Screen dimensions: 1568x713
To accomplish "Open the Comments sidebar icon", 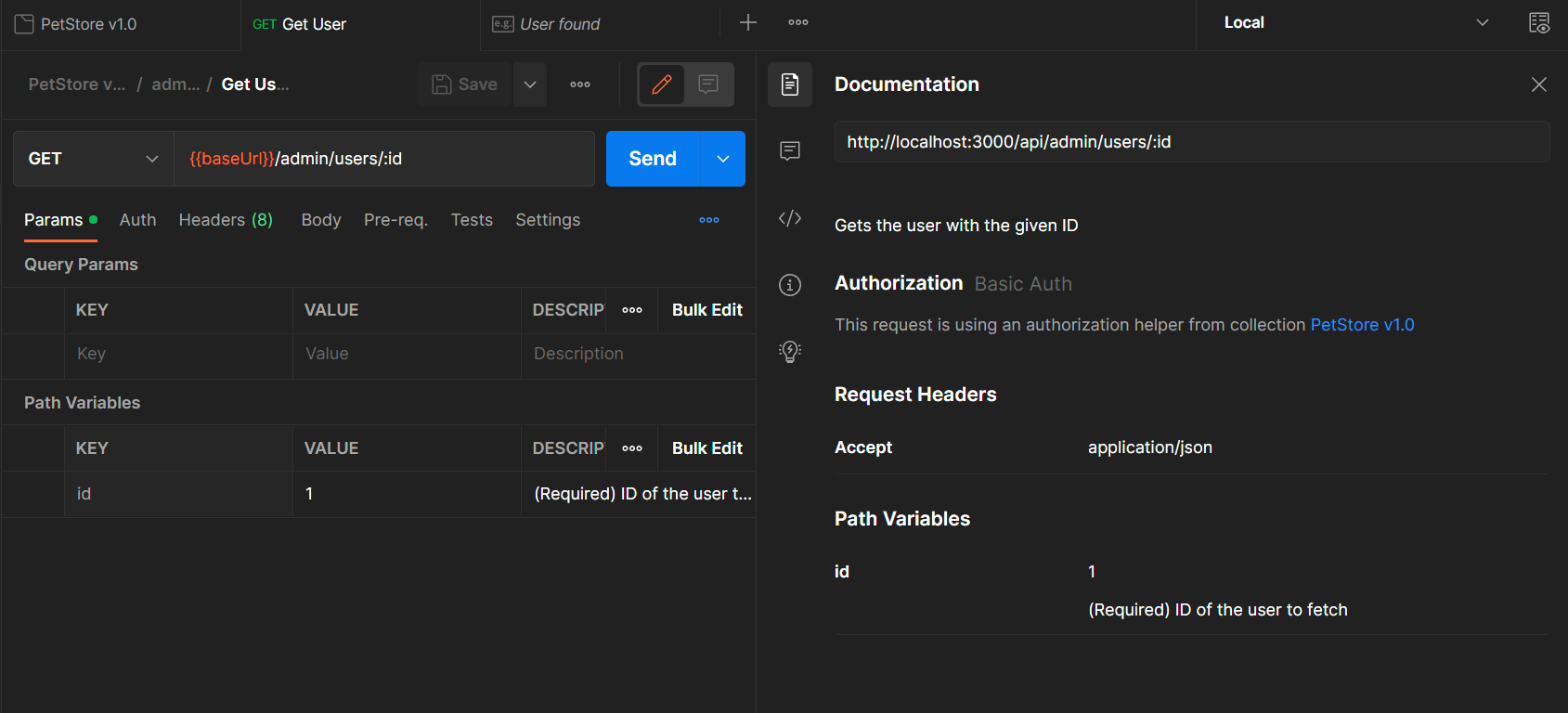I will pos(790,151).
